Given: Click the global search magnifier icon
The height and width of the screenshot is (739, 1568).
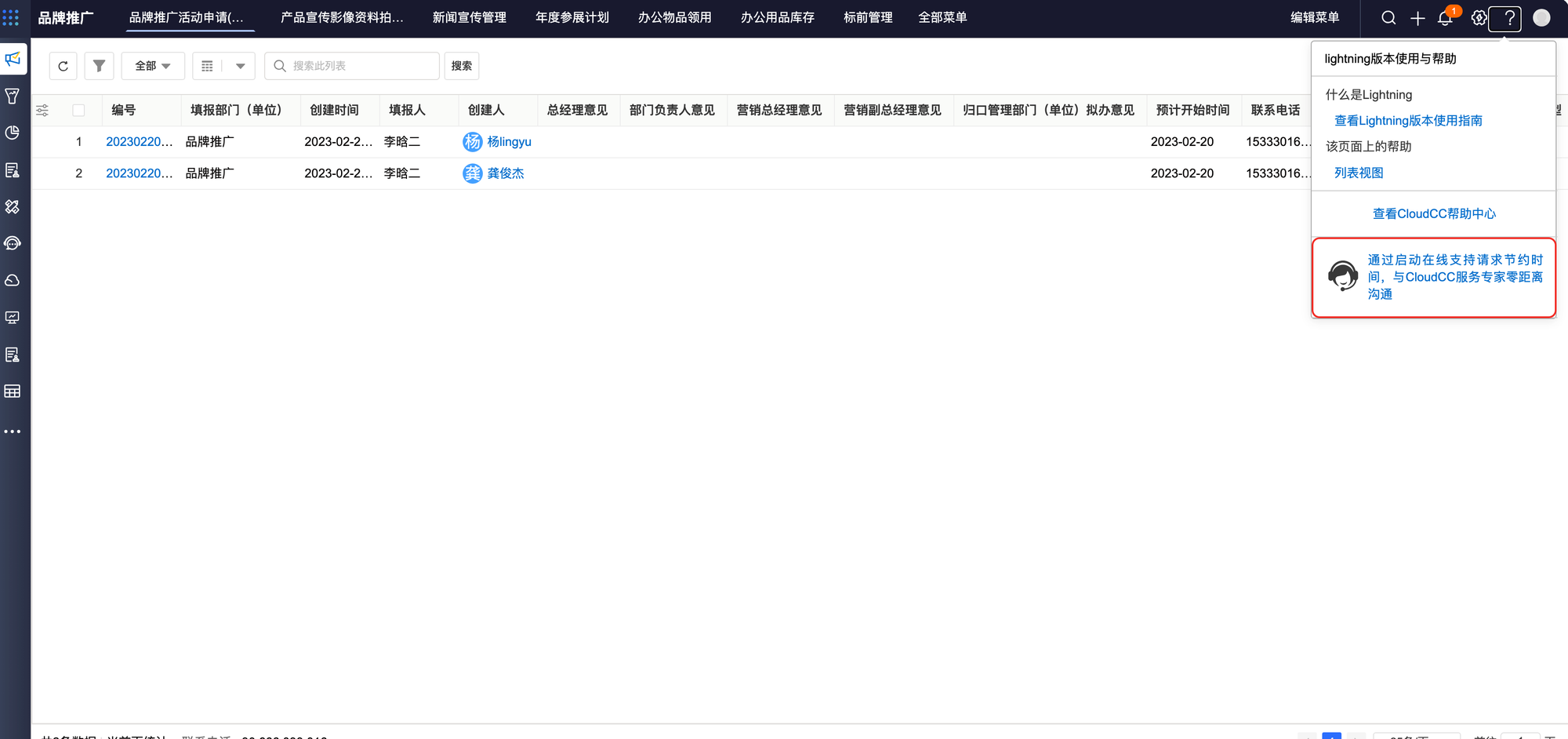Looking at the screenshot, I should click(x=1388, y=18).
